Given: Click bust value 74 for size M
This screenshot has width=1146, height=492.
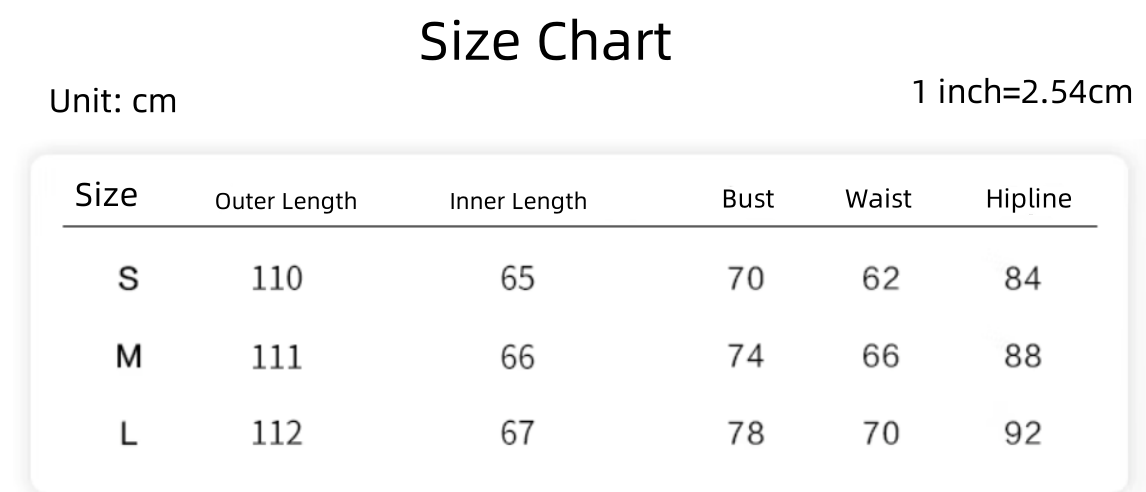Looking at the screenshot, I should pyautogui.click(x=746, y=356).
